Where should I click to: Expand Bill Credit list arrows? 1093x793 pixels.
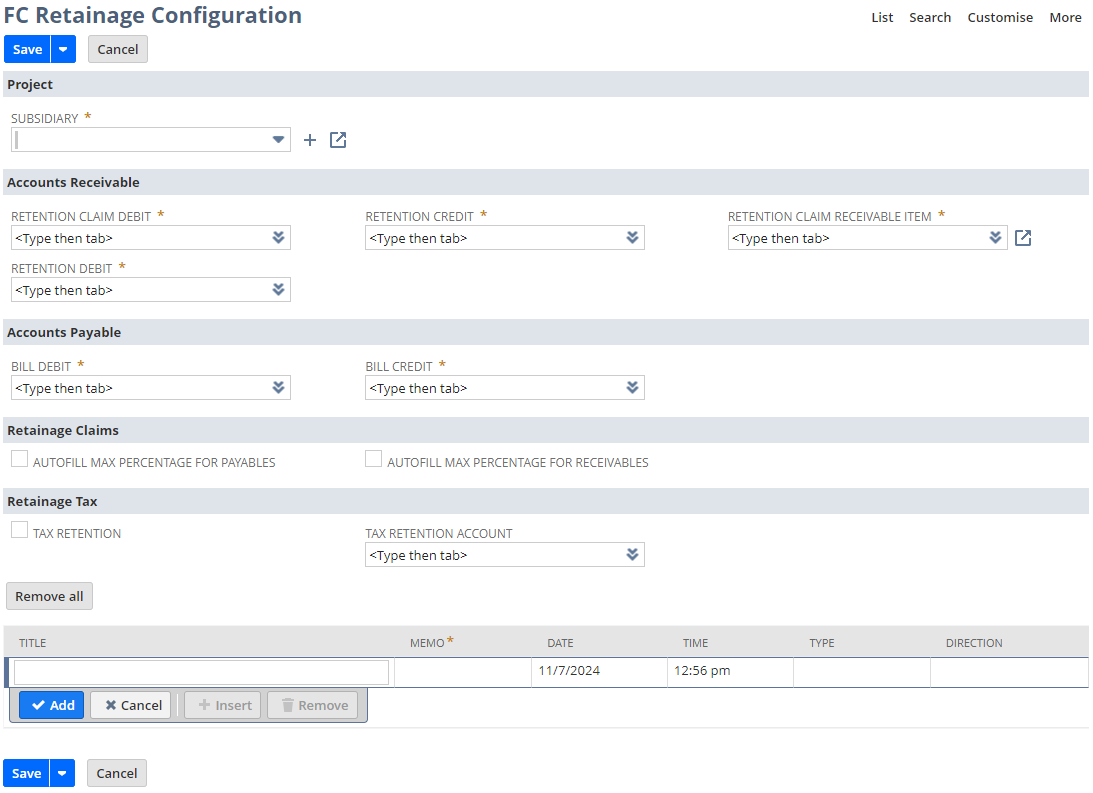pos(632,387)
